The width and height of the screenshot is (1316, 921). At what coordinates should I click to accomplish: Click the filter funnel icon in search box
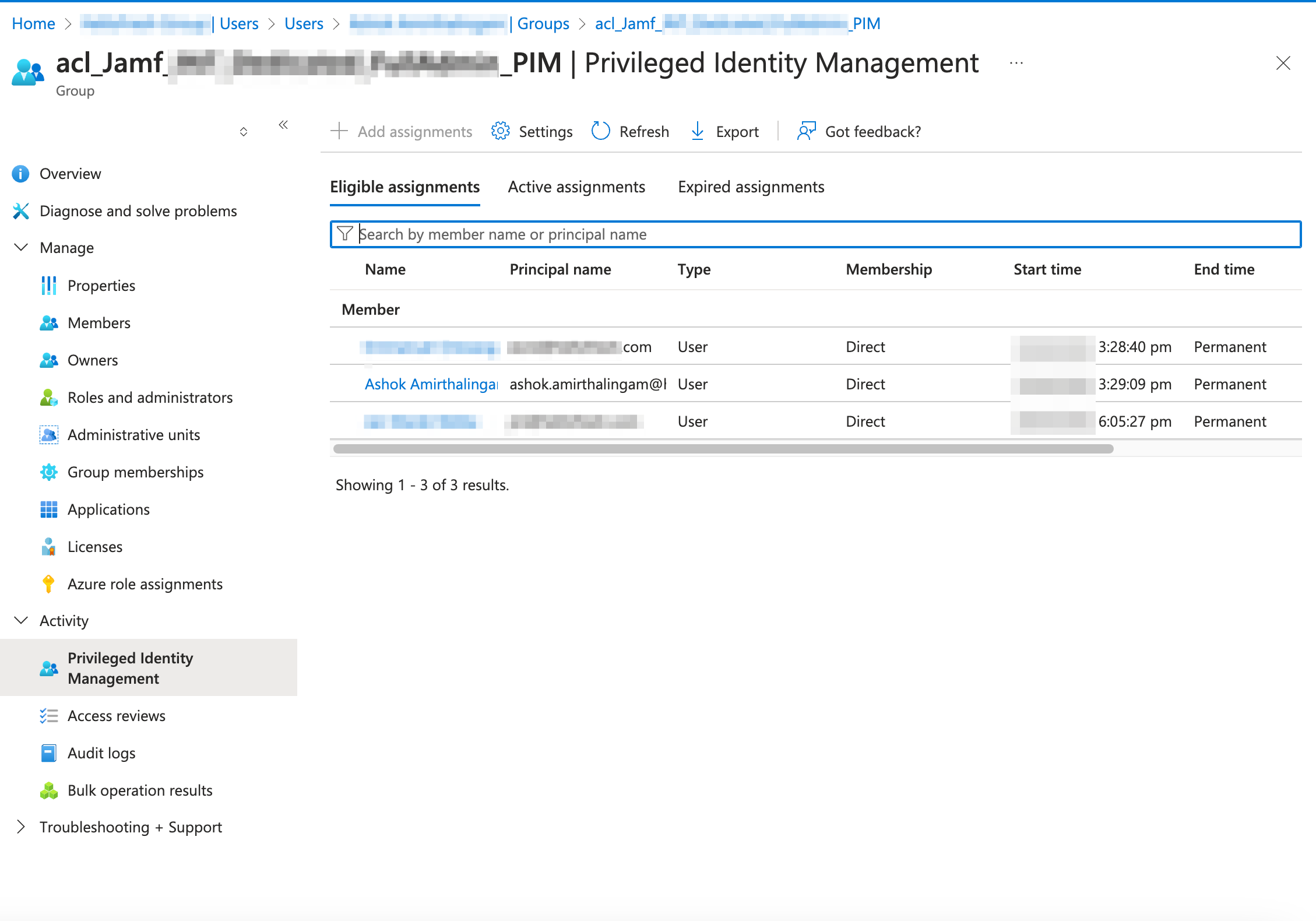click(345, 234)
